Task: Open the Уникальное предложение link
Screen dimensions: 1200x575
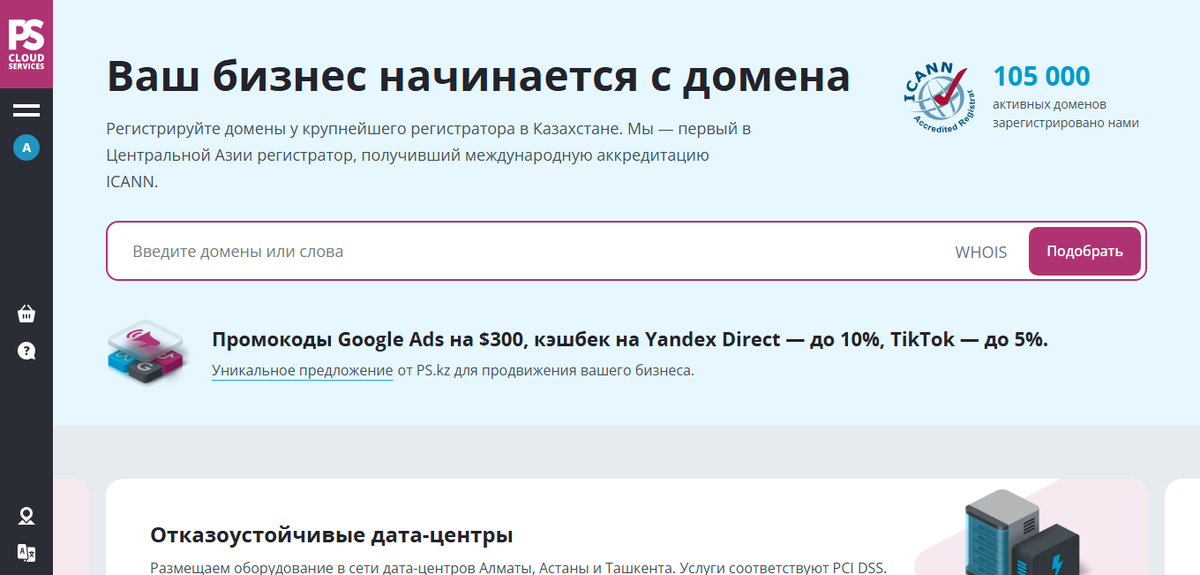Action: pos(302,371)
